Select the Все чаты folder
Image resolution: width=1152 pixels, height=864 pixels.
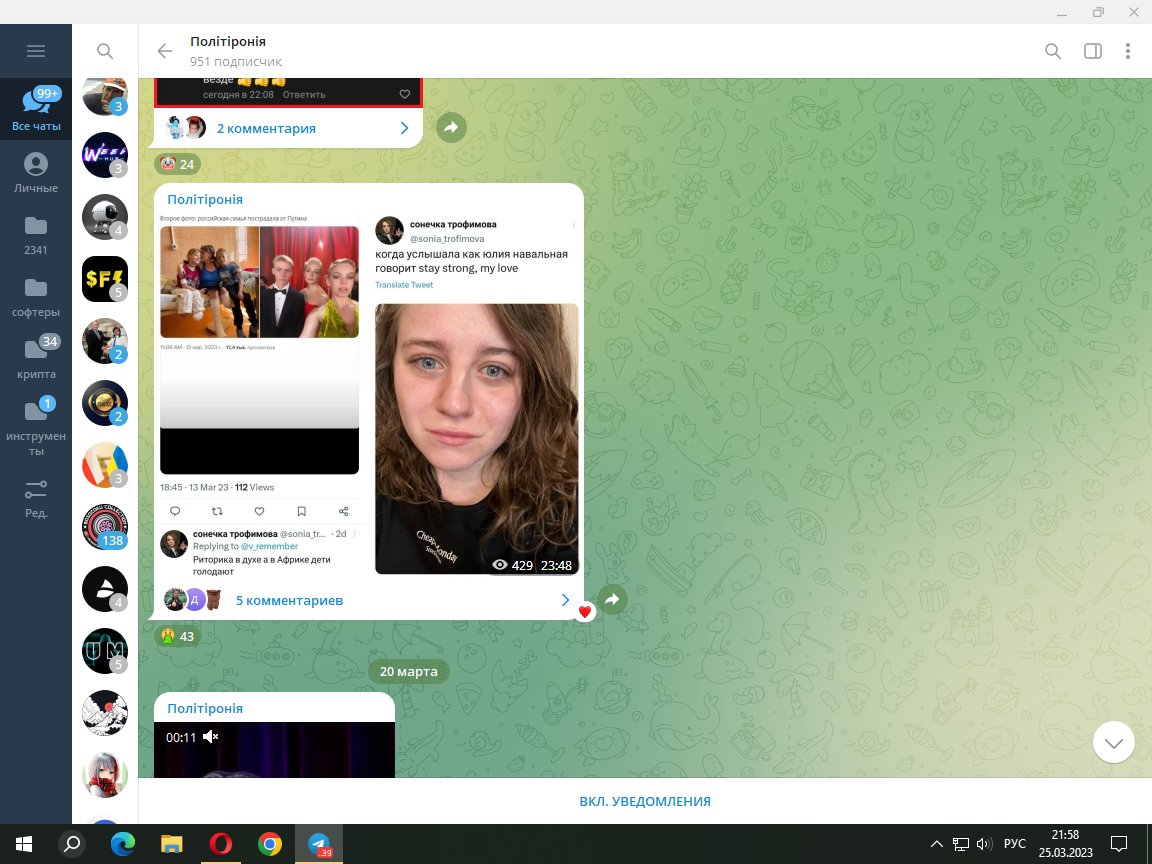36,109
